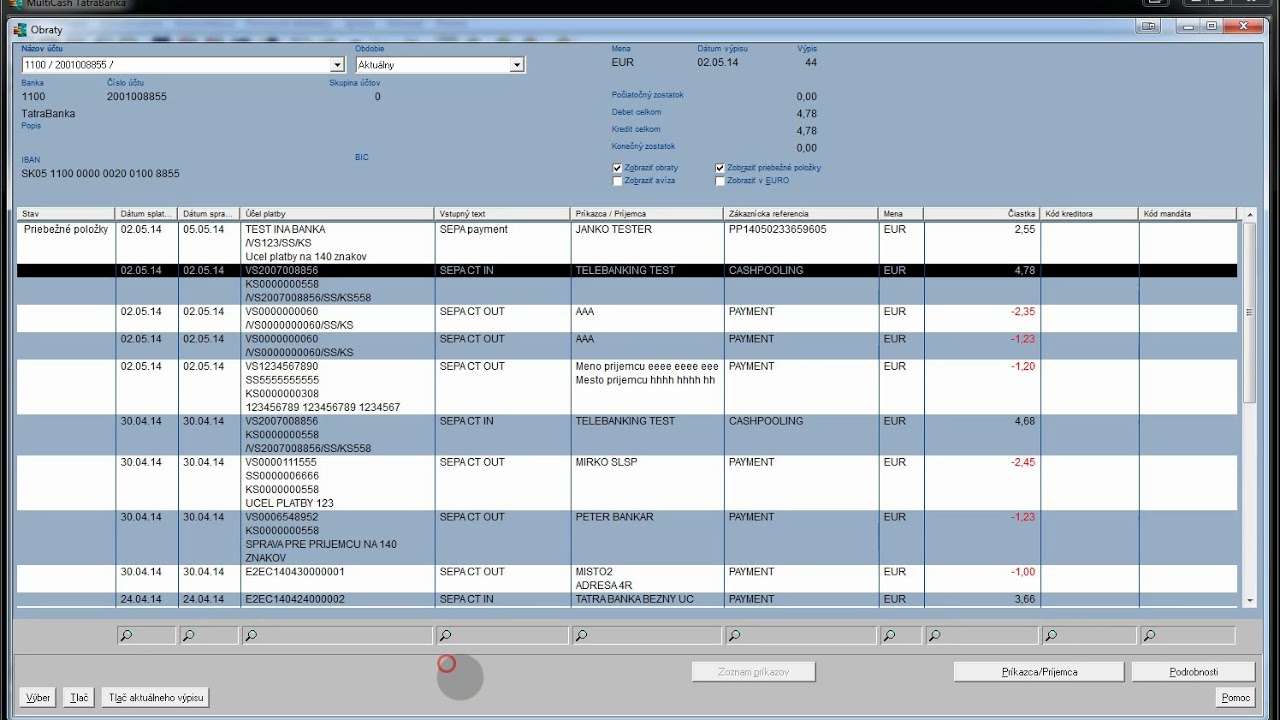Toggle the Zobraziť v EURO checkbox
This screenshot has height=720, width=1280.
coord(720,181)
